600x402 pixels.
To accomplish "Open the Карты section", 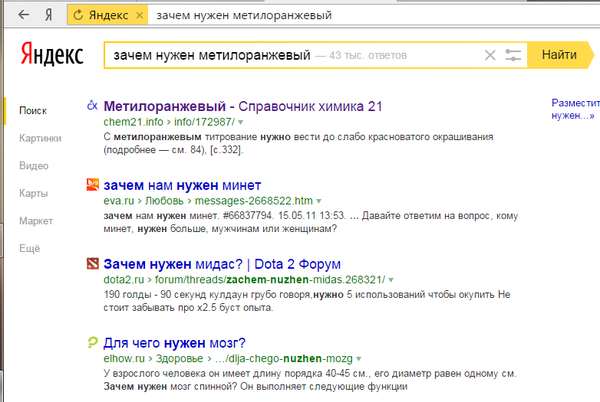I will click(33, 193).
